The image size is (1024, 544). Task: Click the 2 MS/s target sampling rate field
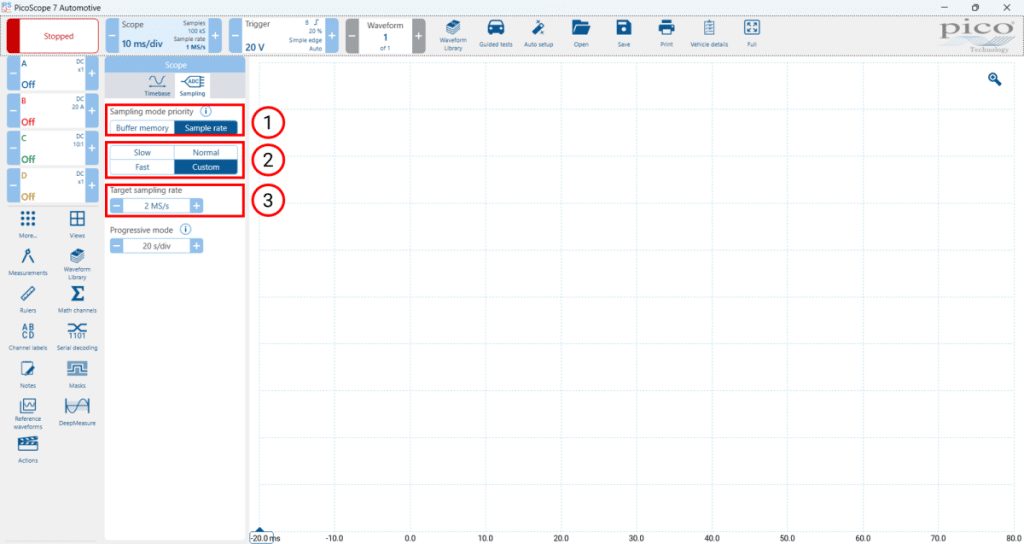click(156, 206)
